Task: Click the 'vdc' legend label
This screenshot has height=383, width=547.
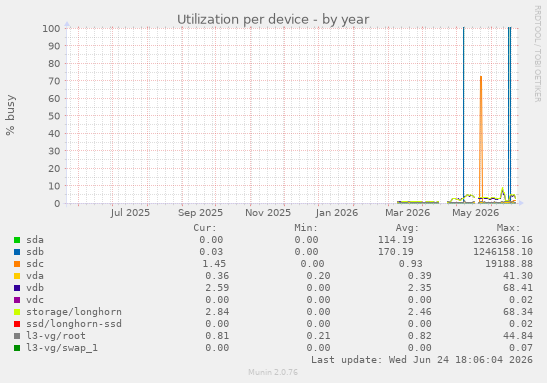Action: [35, 300]
